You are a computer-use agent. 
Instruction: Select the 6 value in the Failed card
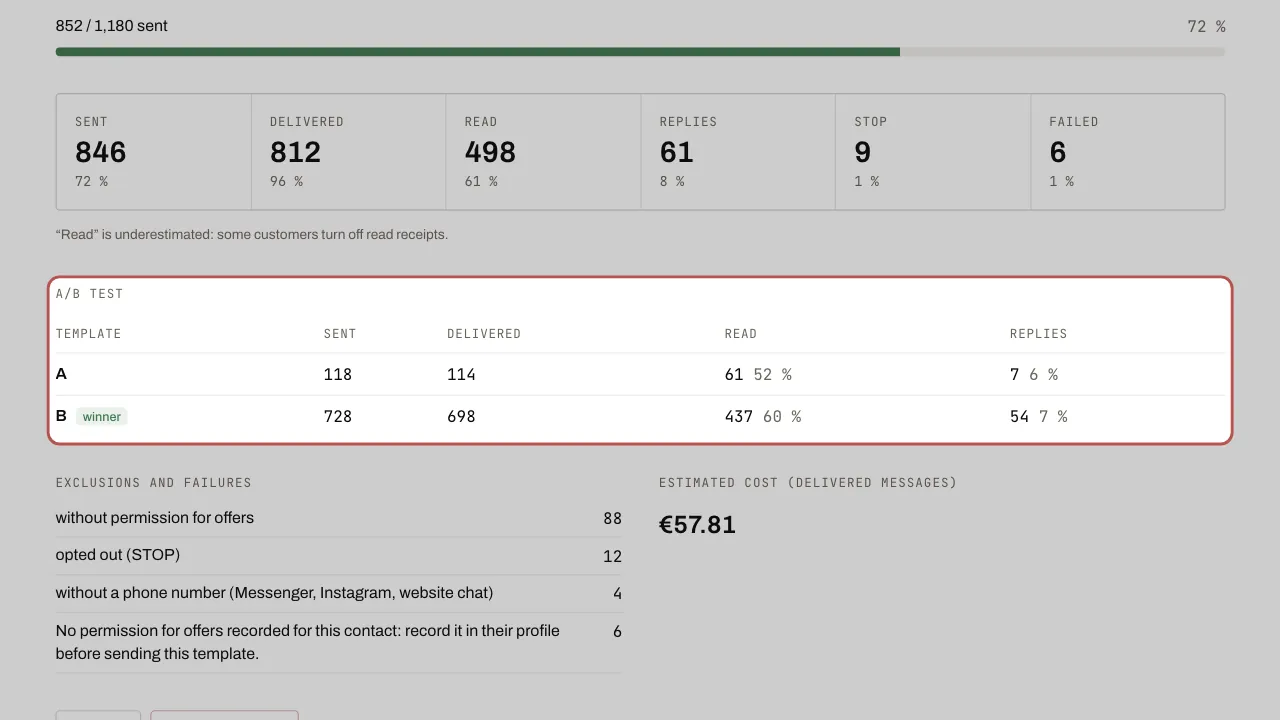[1058, 152]
